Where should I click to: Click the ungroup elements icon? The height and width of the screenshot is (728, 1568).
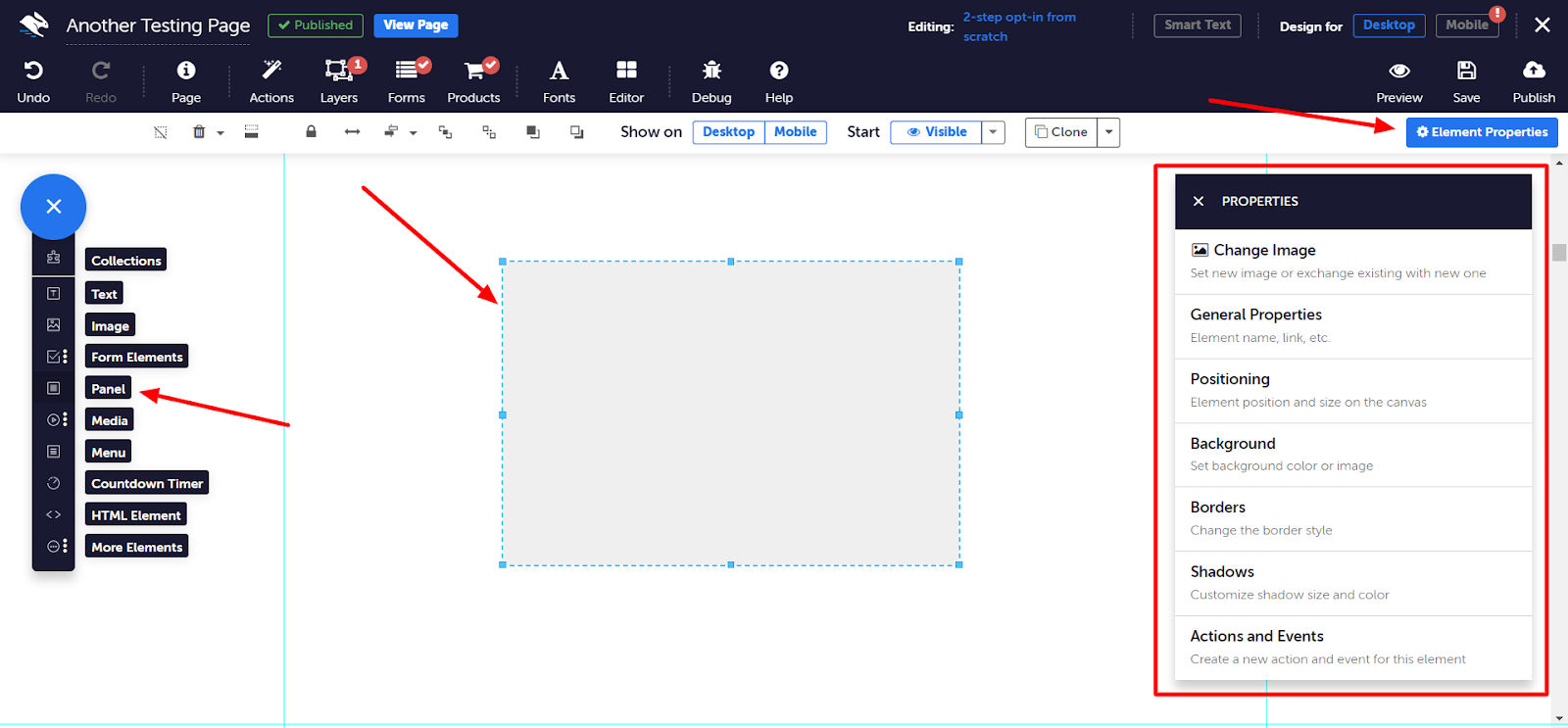pyautogui.click(x=489, y=132)
